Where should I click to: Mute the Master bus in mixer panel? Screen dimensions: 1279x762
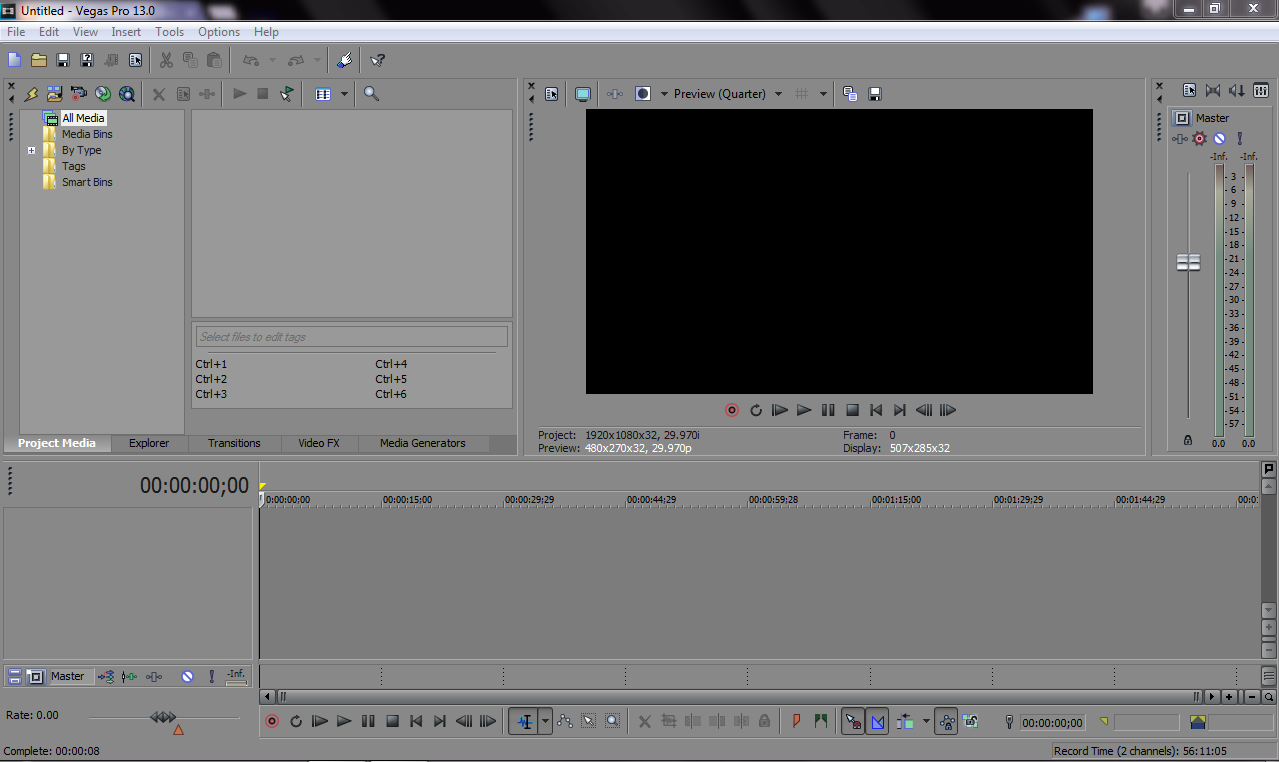1219,139
